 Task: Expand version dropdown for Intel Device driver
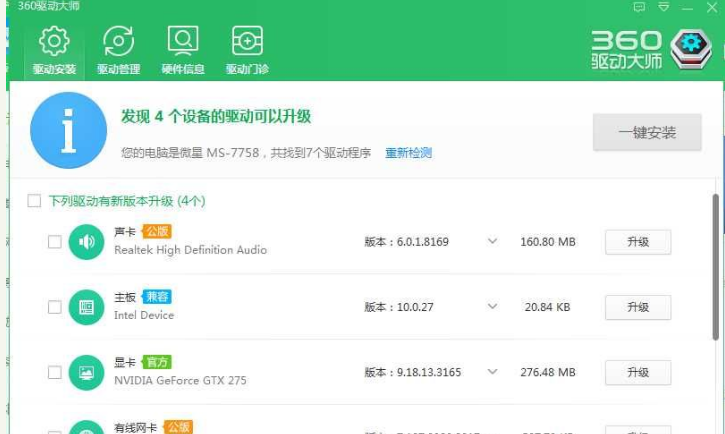coord(492,307)
